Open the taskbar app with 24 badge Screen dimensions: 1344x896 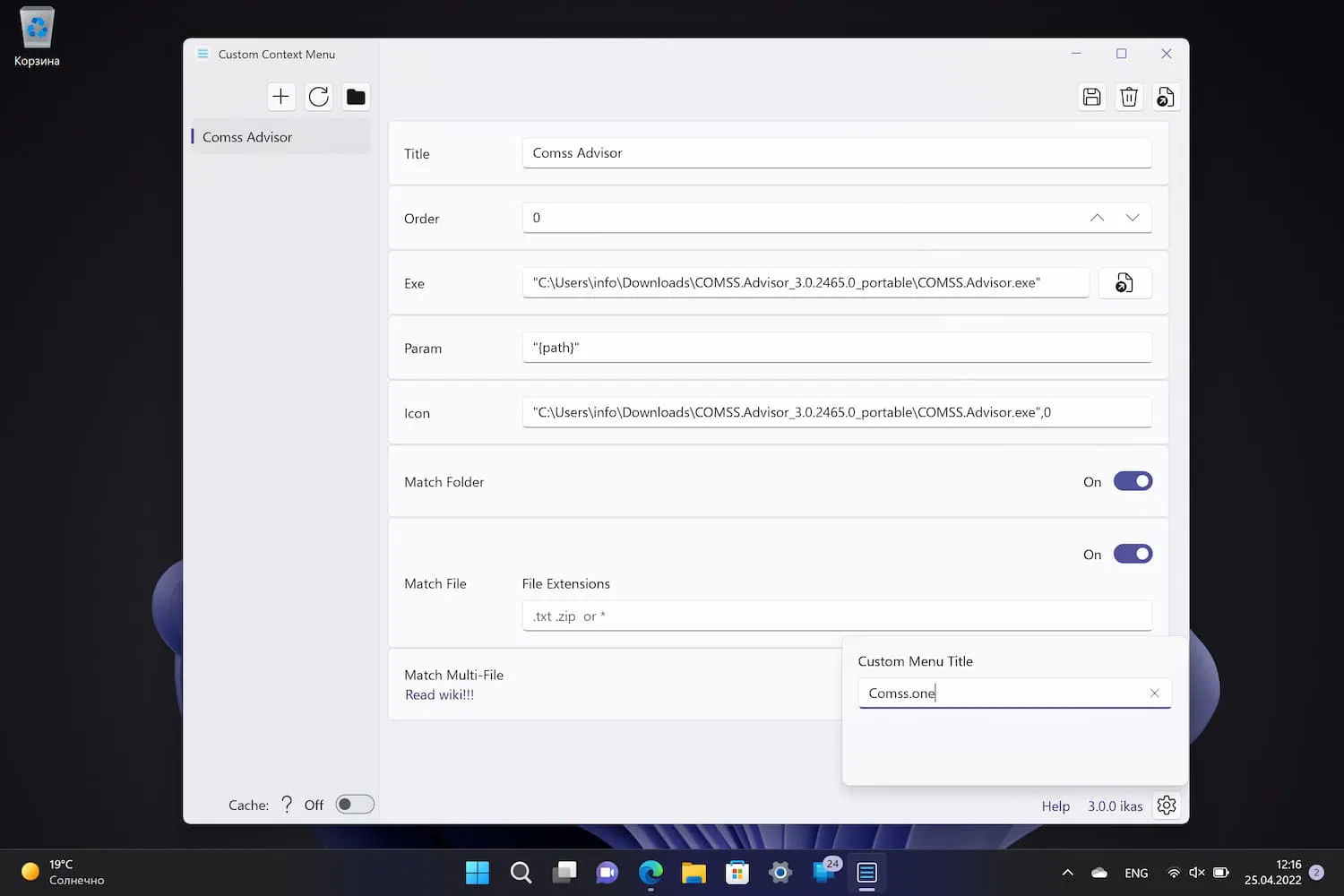(824, 872)
